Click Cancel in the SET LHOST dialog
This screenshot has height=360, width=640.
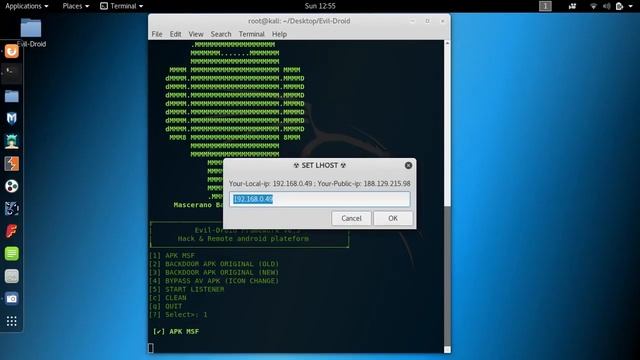351,218
